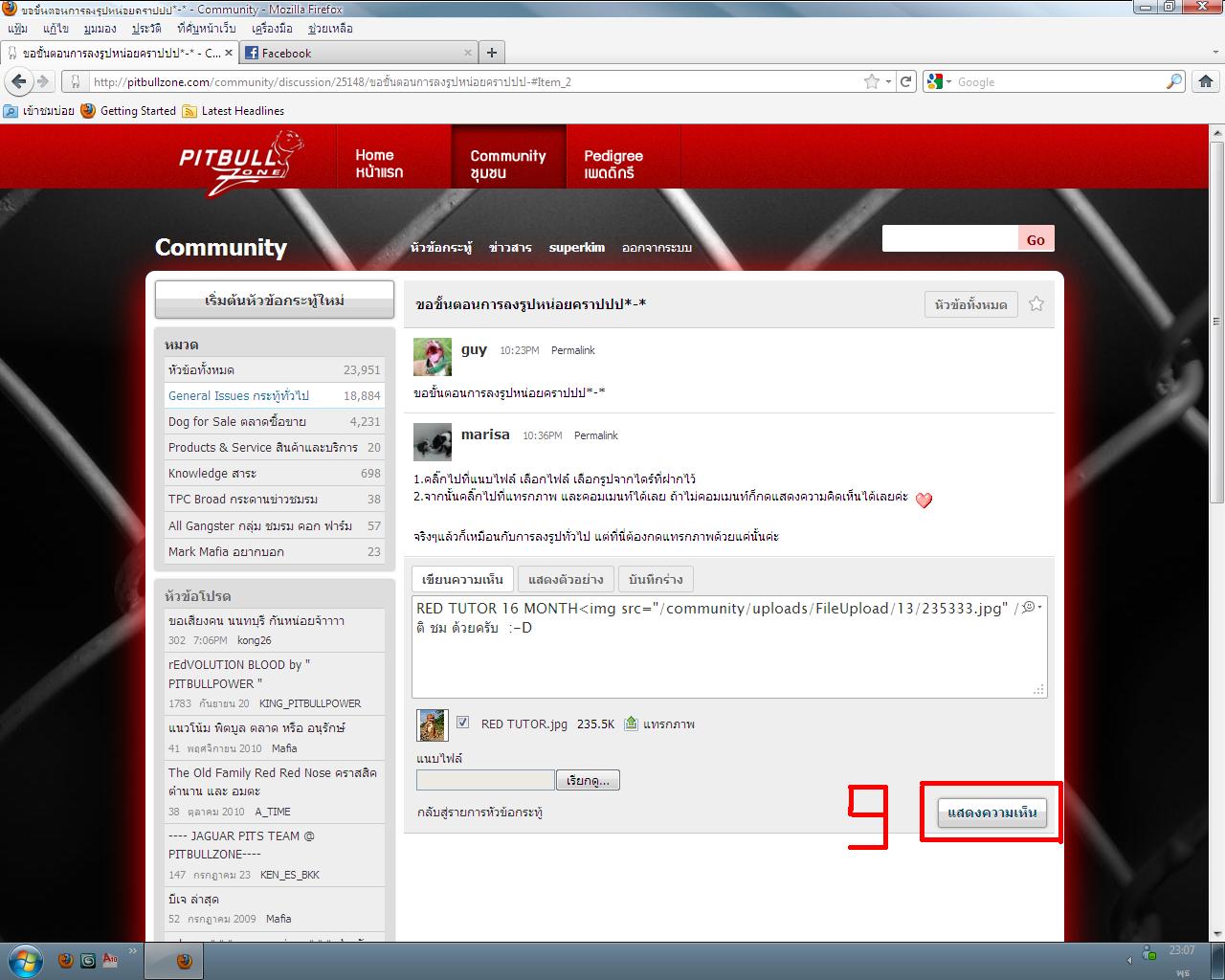This screenshot has height=980, width=1225.
Task: Click the site identity icon in the URL bar
Action: pos(75,81)
